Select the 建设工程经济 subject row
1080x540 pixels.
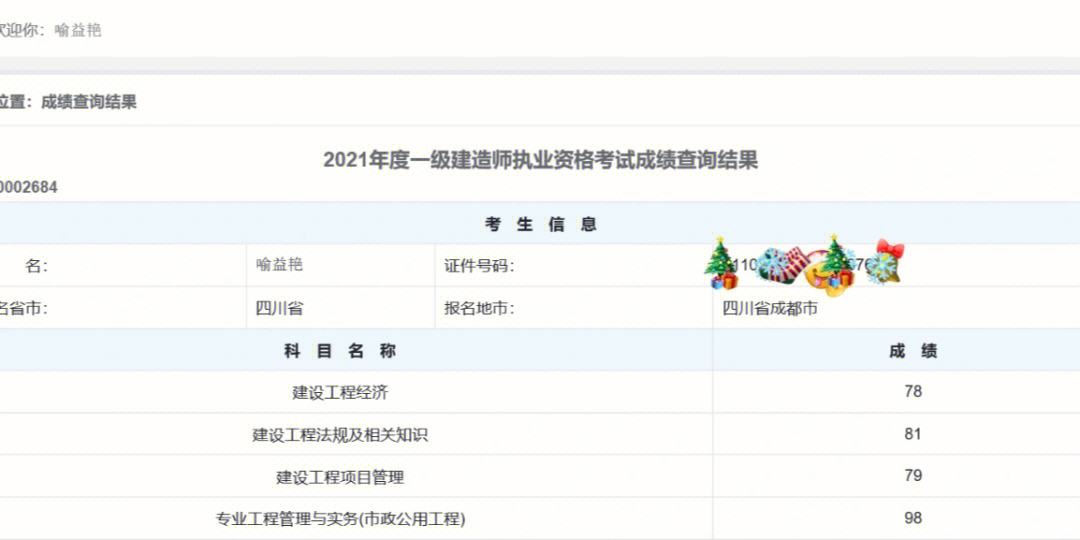click(x=340, y=392)
